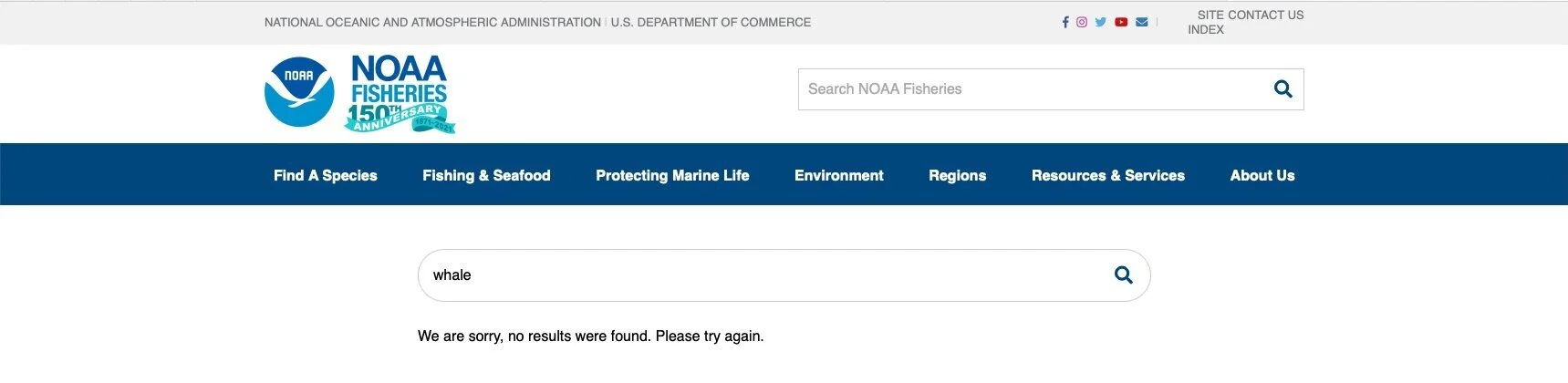Open the Find A Species menu

coord(326,175)
